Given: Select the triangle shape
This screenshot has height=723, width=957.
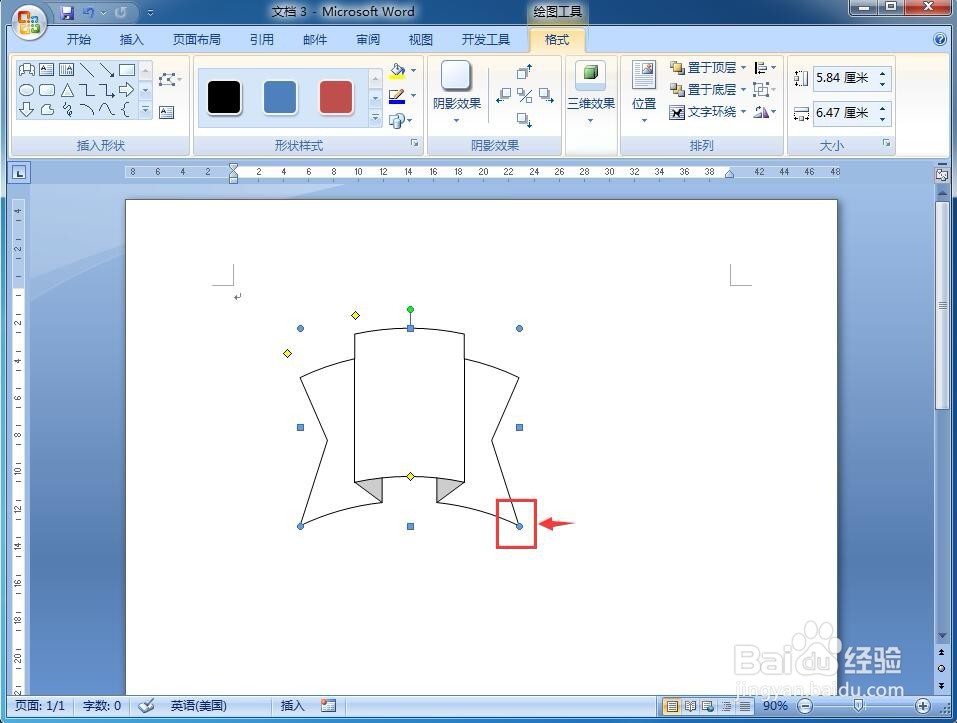Looking at the screenshot, I should click(x=67, y=90).
